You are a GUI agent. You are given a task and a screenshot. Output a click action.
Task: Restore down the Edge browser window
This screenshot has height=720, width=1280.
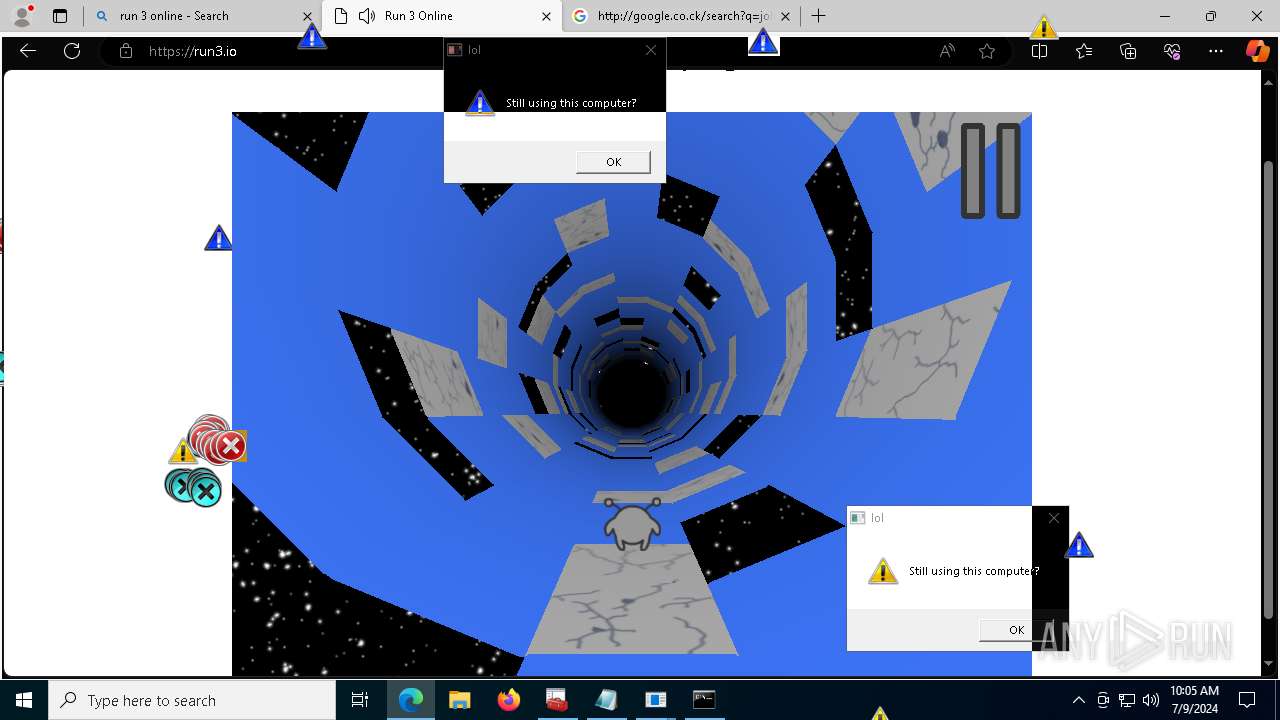pyautogui.click(x=1211, y=16)
